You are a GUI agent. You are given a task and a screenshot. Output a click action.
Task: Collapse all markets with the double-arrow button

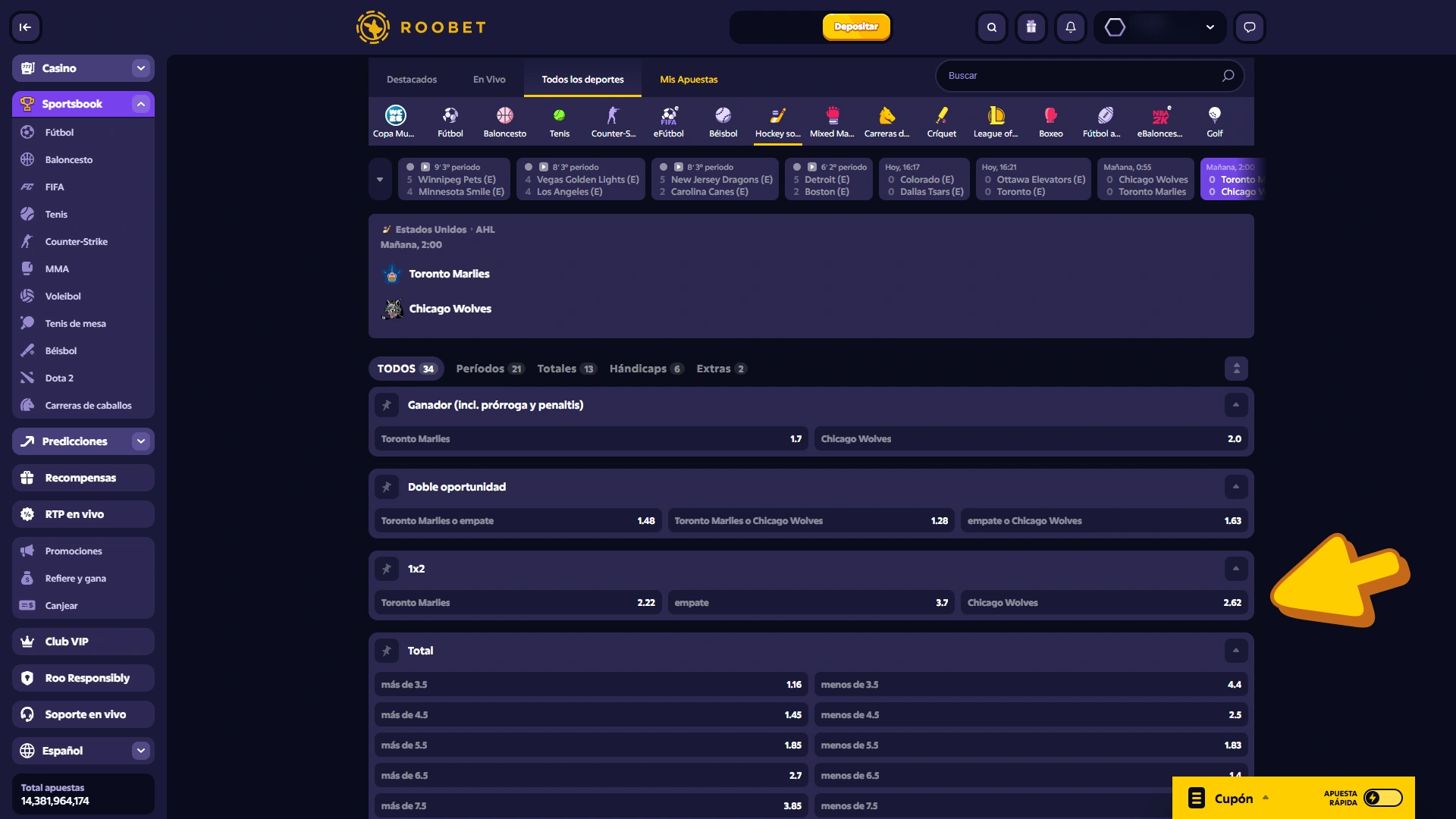[x=1236, y=369]
